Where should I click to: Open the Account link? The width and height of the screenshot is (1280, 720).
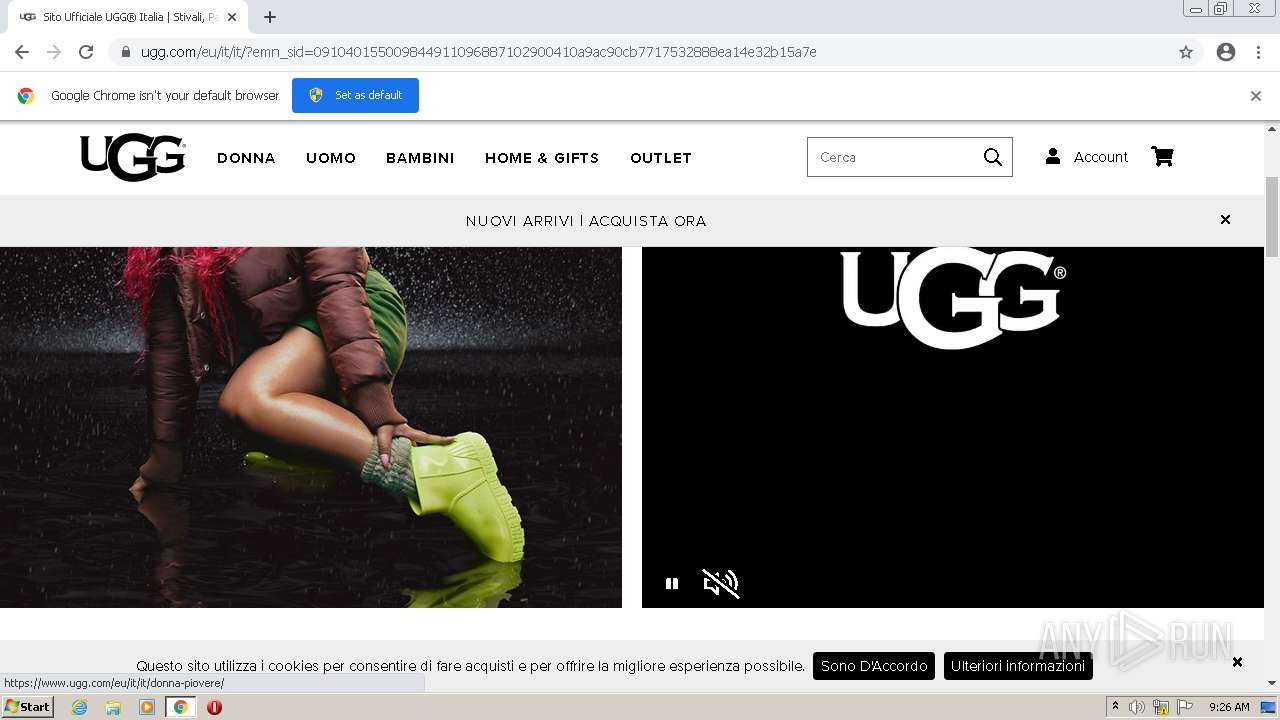click(x=1100, y=157)
